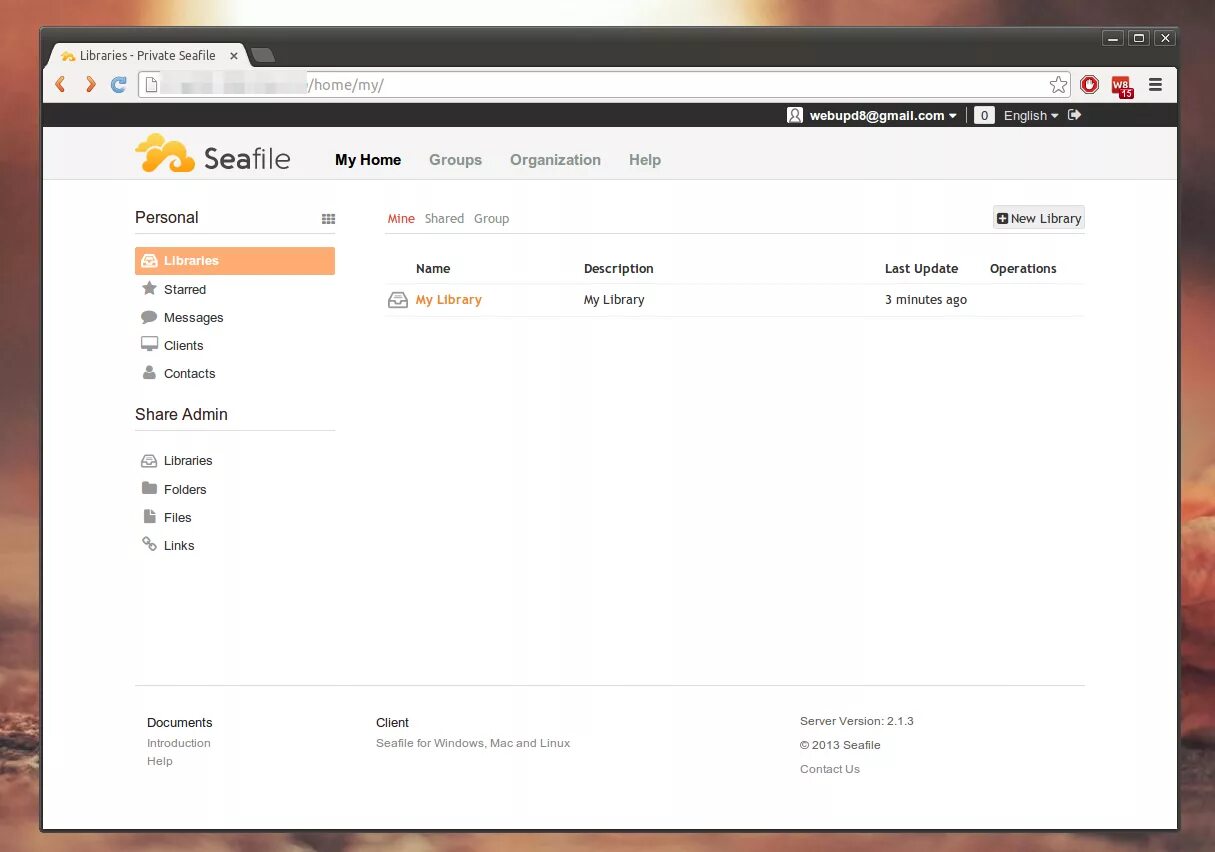The height and width of the screenshot is (852, 1215).
Task: Open Files via the file icon
Action: [x=150, y=517]
